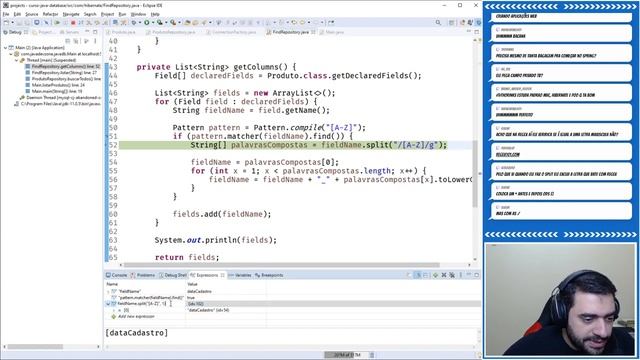
Task: Click Coverage run icon in toolbar
Action: tap(160, 22)
